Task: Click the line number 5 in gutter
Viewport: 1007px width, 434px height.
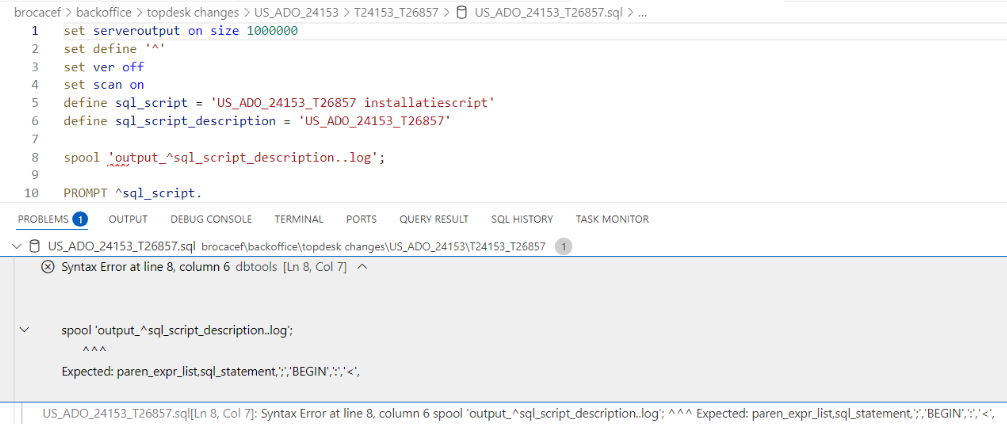Action: coord(35,103)
